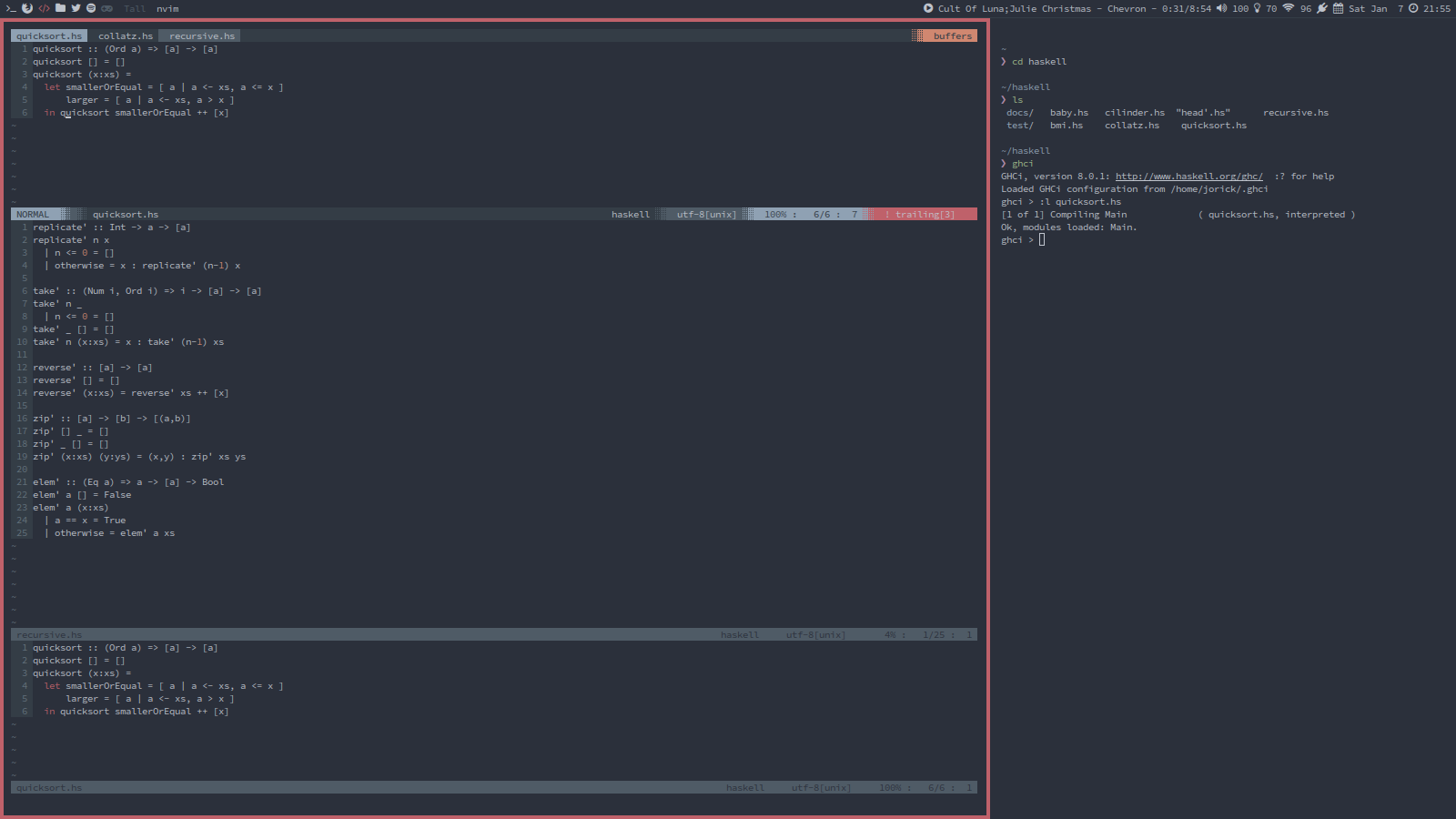1456x819 pixels.
Task: Click the 'cd haskell' command line
Action: pyautogui.click(x=1039, y=62)
